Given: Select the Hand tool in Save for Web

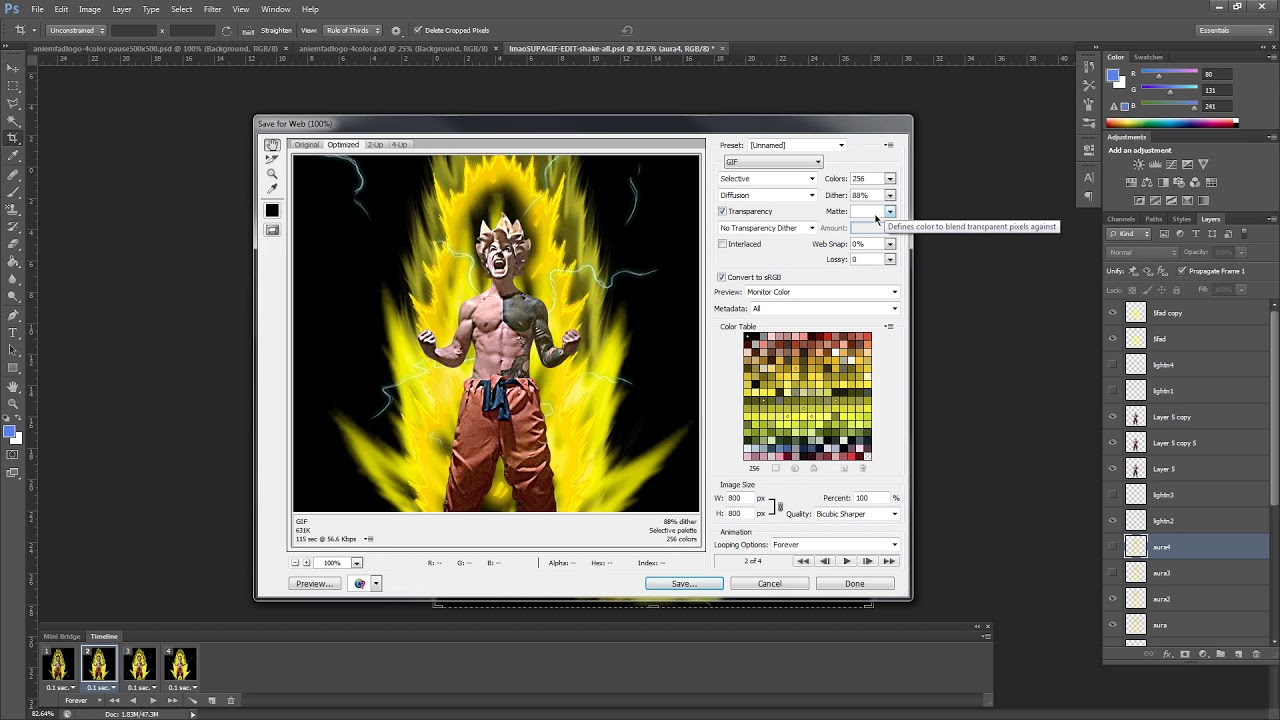Looking at the screenshot, I should 272,145.
